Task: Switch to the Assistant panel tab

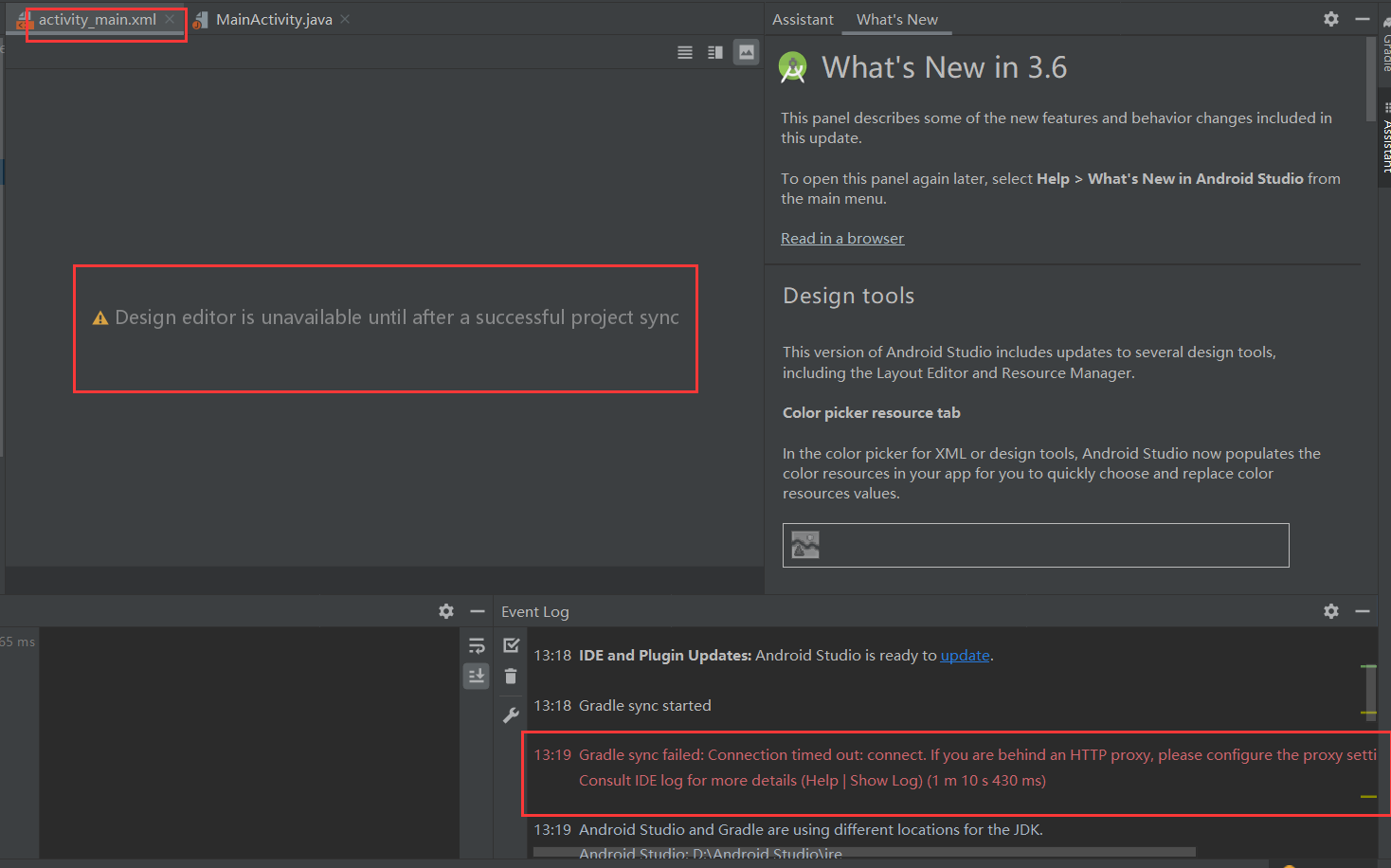Action: [x=803, y=19]
